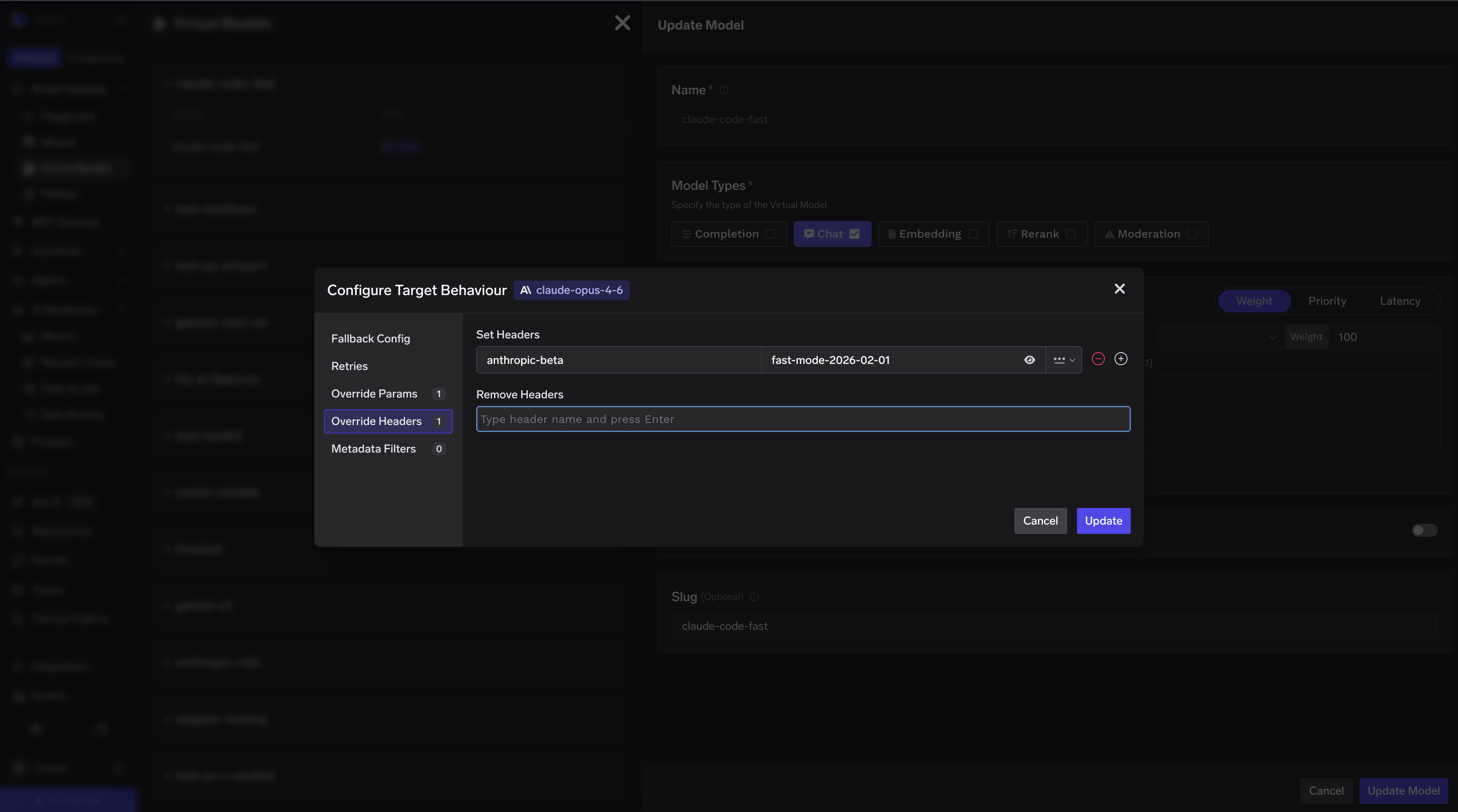Toggle header value visibility eye icon
This screenshot has width=1458, height=812.
(1029, 360)
